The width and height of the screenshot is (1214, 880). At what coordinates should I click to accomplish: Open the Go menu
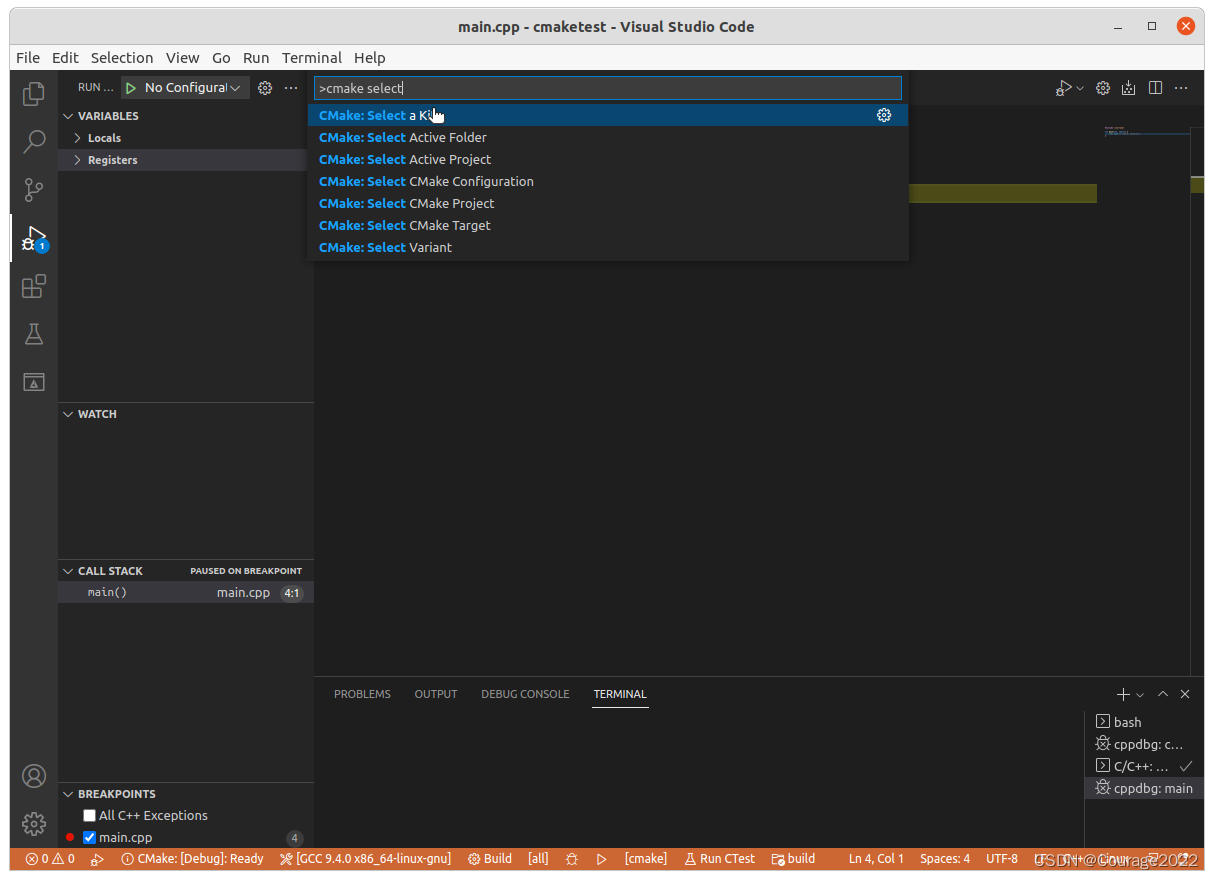coord(221,58)
